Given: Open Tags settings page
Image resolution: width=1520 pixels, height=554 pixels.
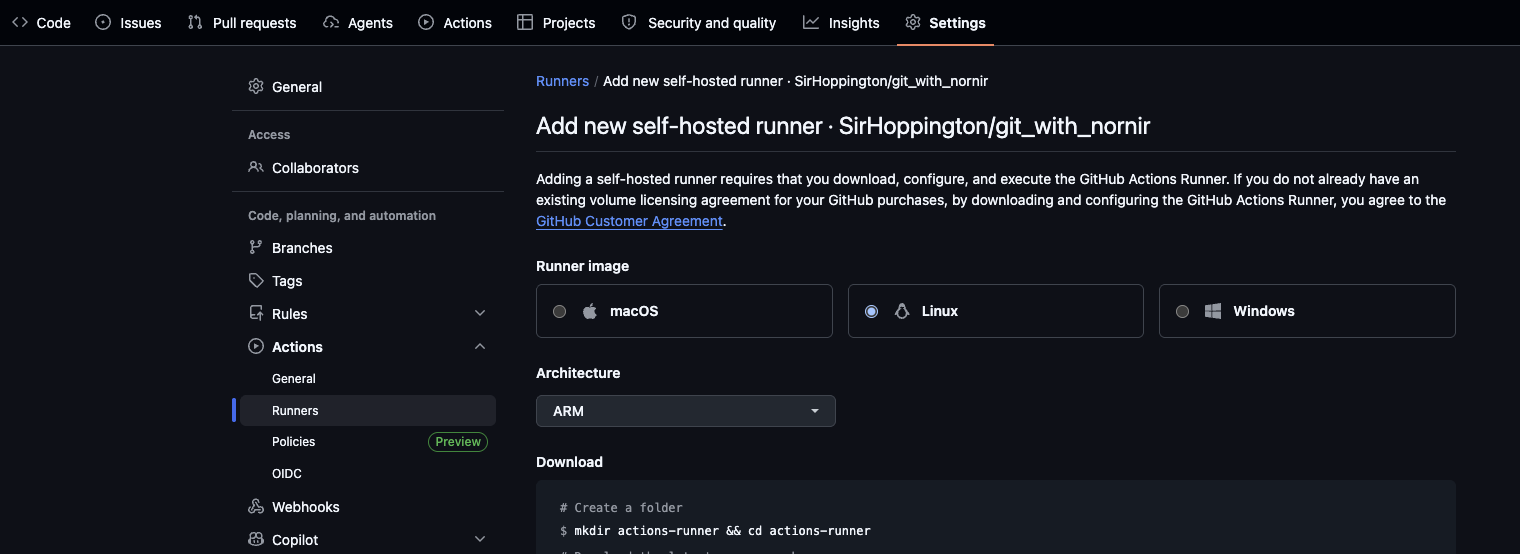Looking at the screenshot, I should click(368, 281).
